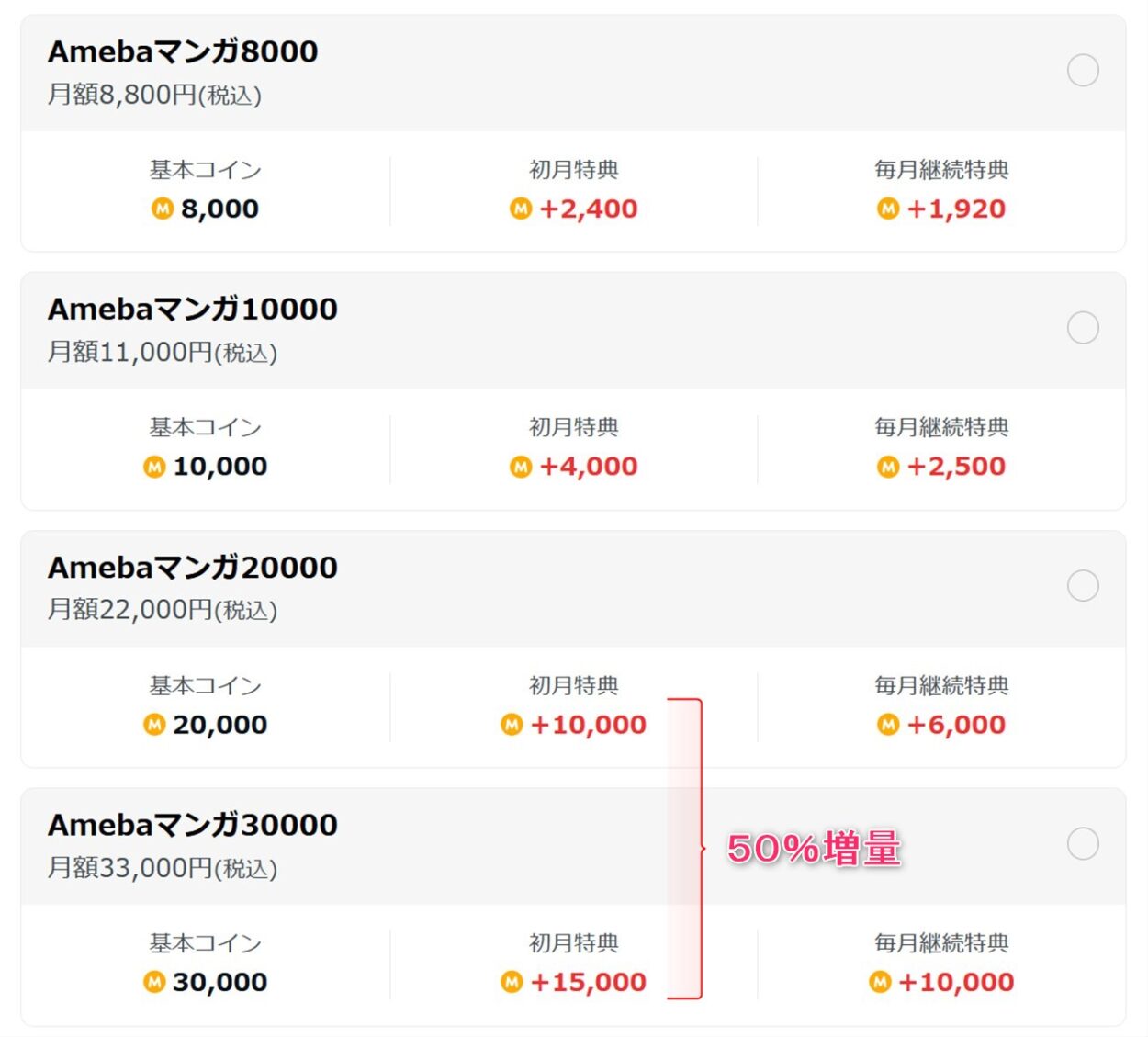This screenshot has height=1037, width=1148.
Task: Click the coin icon beside 30,000
Action: pos(154,982)
